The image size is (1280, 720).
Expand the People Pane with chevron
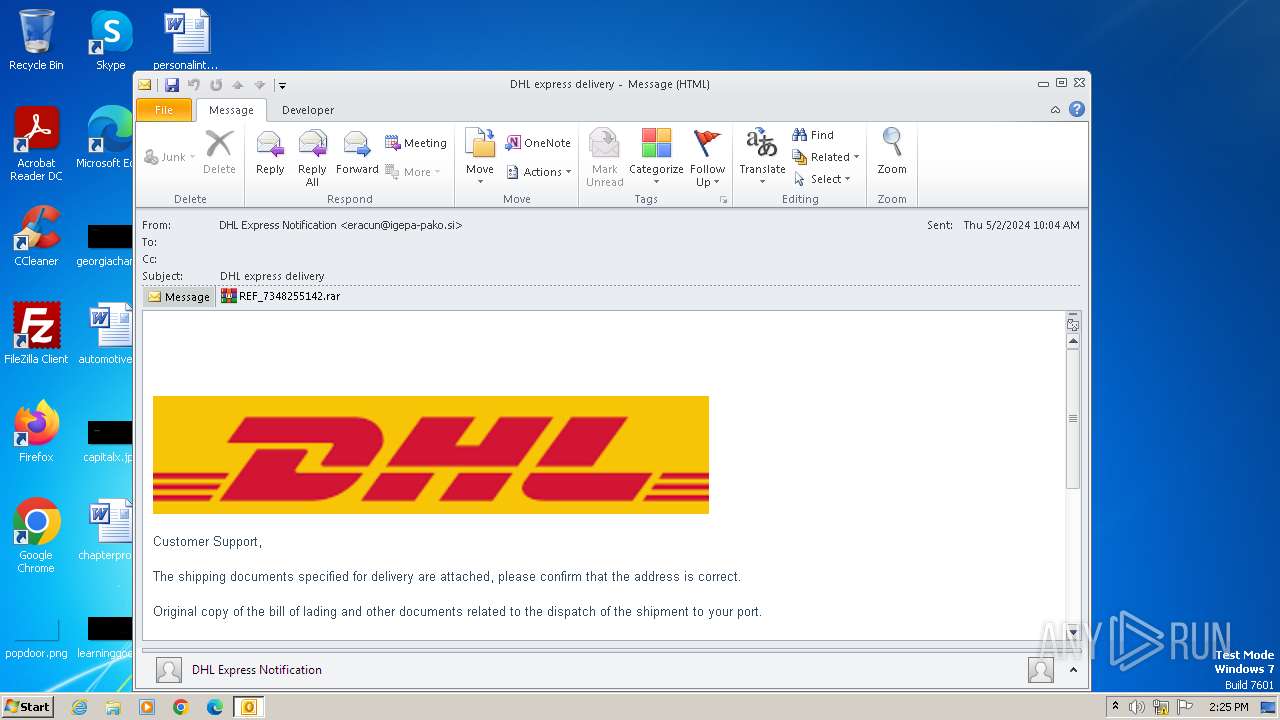click(x=1073, y=670)
